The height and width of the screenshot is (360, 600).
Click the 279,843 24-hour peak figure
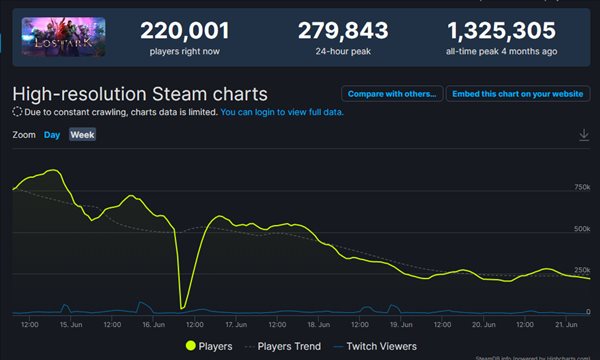click(343, 31)
